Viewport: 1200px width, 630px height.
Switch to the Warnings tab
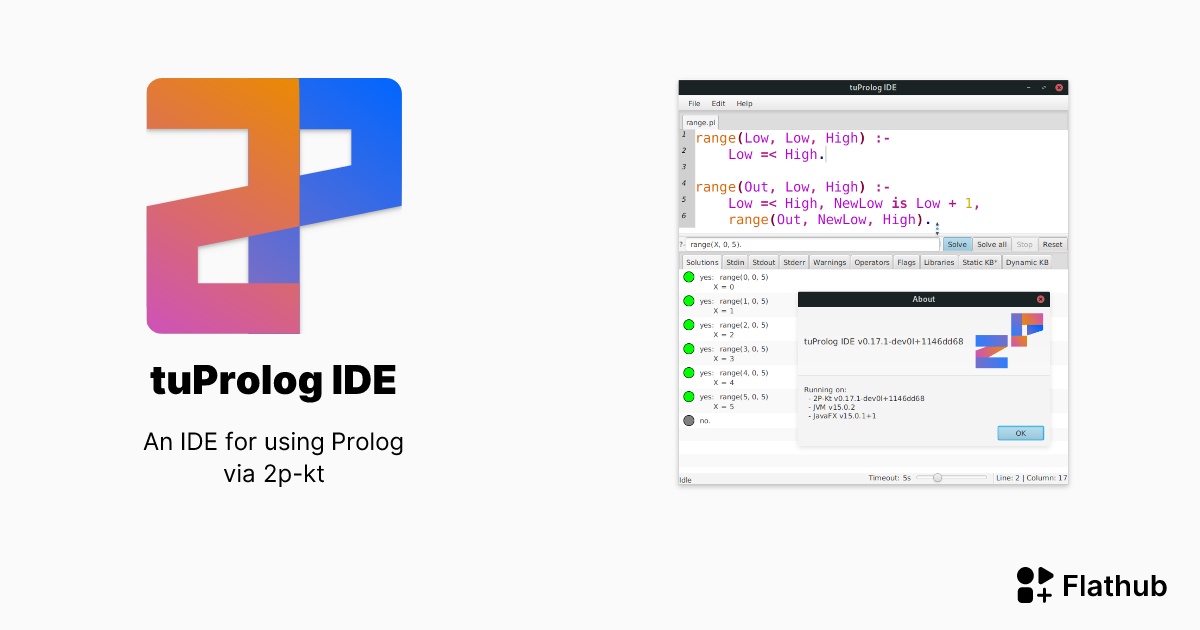(x=830, y=261)
